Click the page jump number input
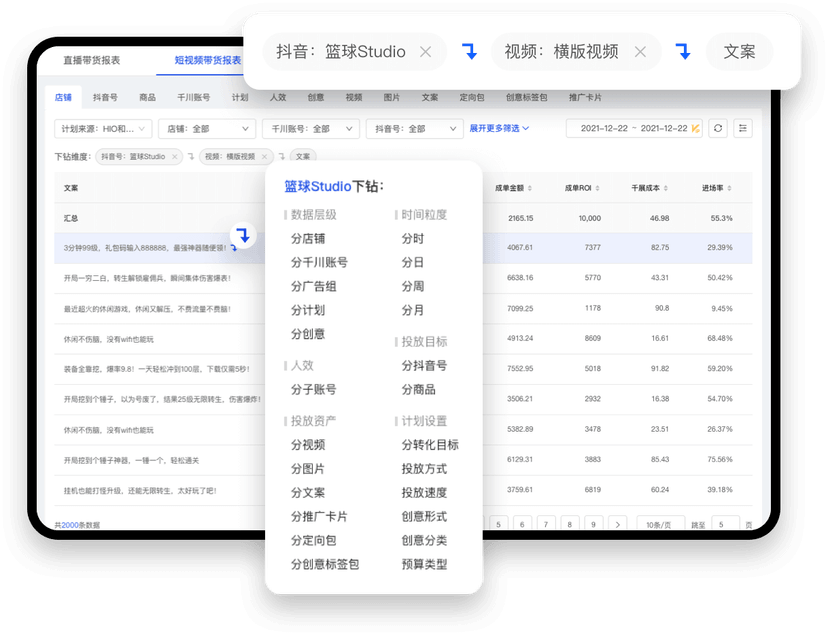 pos(725,524)
